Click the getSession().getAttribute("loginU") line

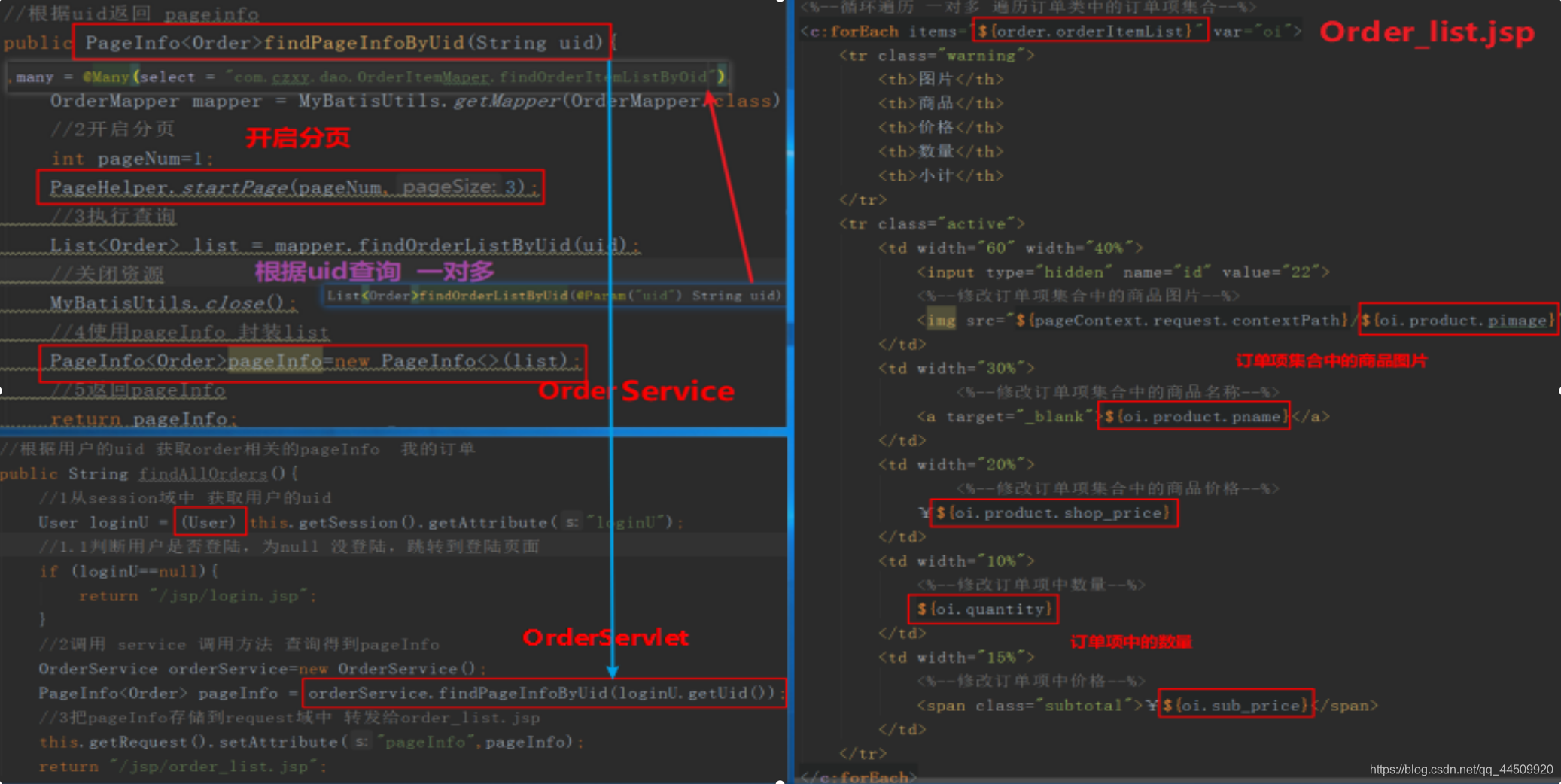pyautogui.click(x=361, y=522)
